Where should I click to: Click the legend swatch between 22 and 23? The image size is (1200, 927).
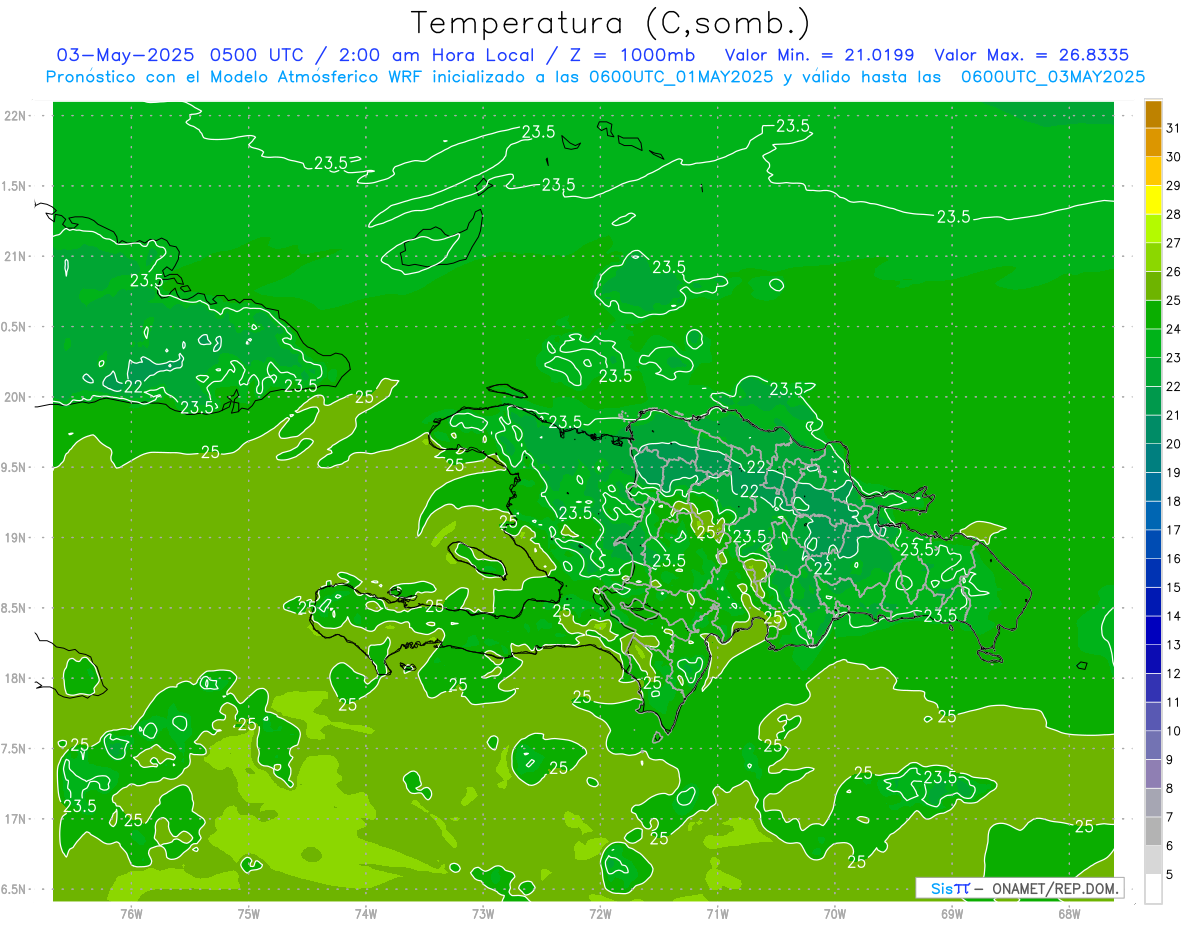1154,372
